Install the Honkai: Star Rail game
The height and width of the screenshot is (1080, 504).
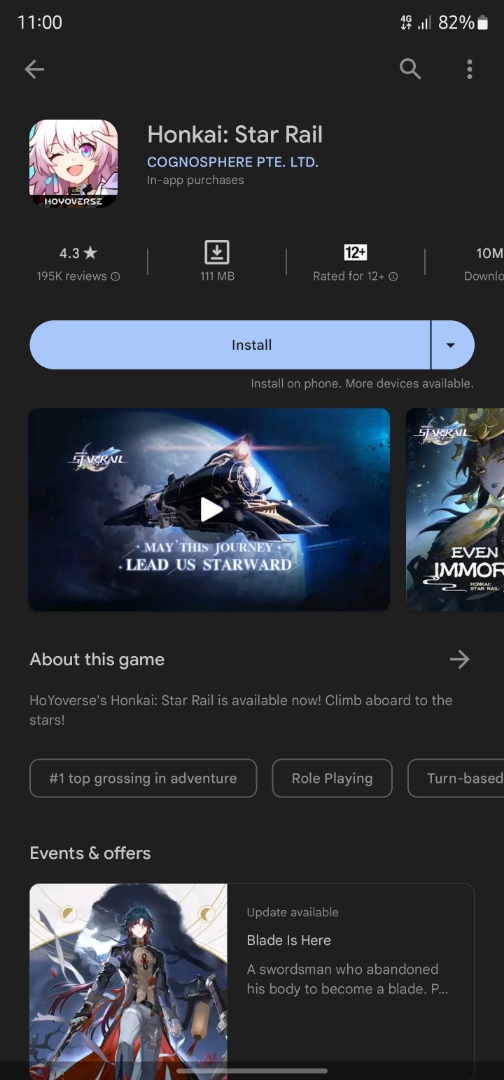[x=230, y=345]
